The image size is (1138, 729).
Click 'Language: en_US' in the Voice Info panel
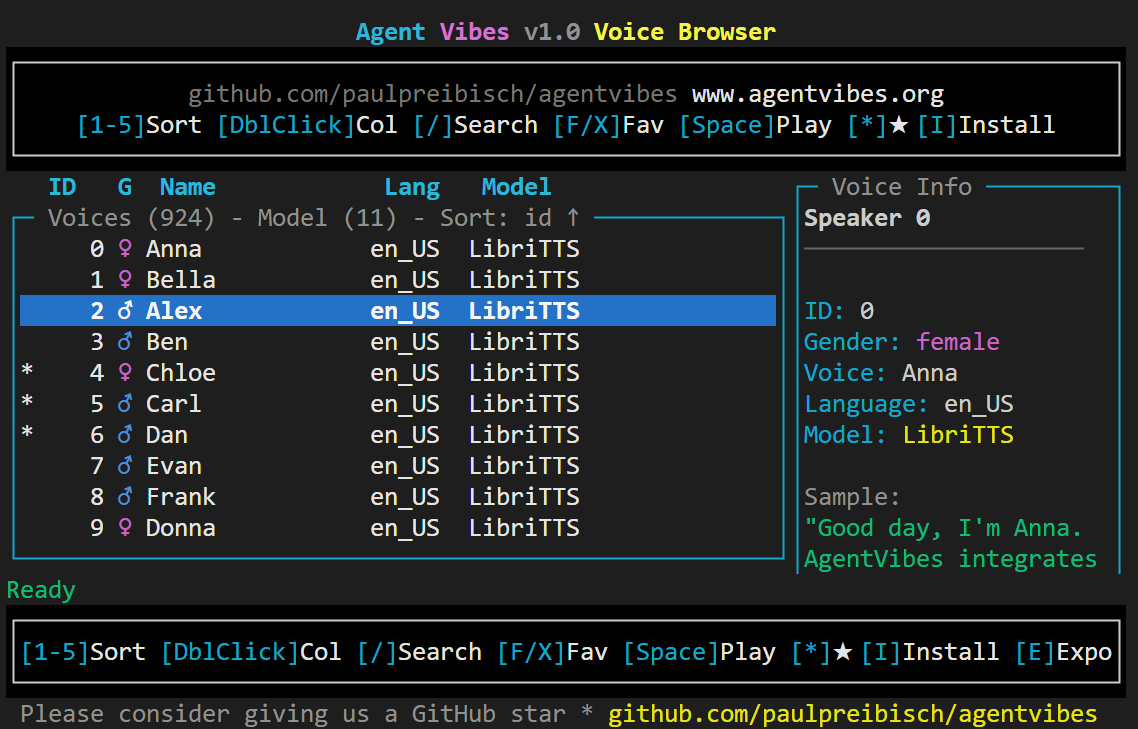(x=909, y=404)
